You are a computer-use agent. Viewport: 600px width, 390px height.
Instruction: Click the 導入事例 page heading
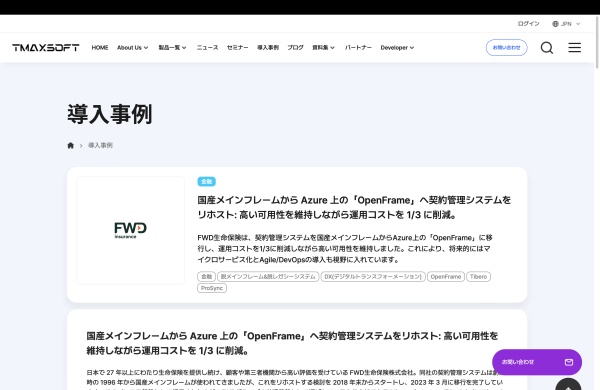[x=110, y=114]
